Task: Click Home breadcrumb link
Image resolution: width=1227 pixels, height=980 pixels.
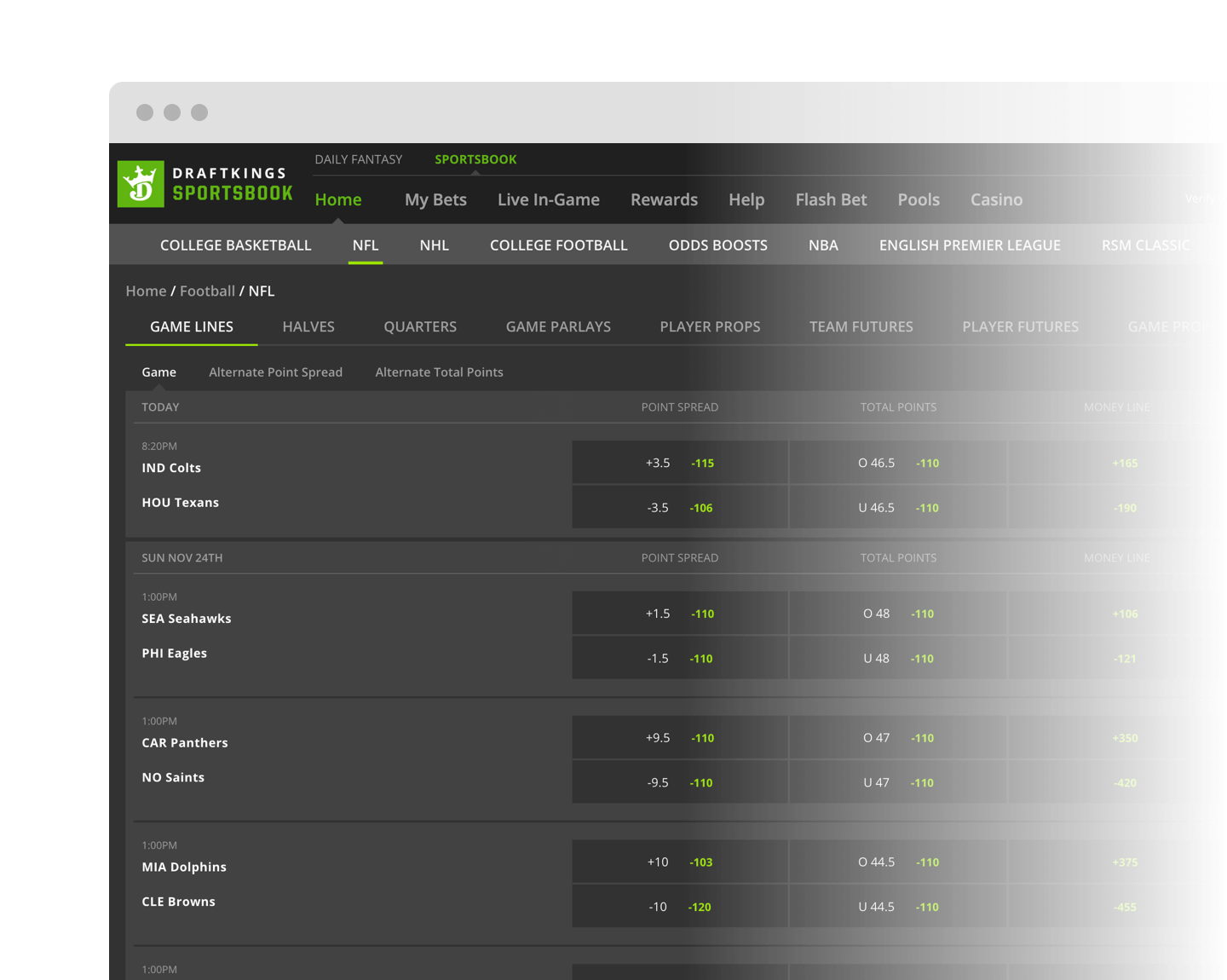Action: 146,291
